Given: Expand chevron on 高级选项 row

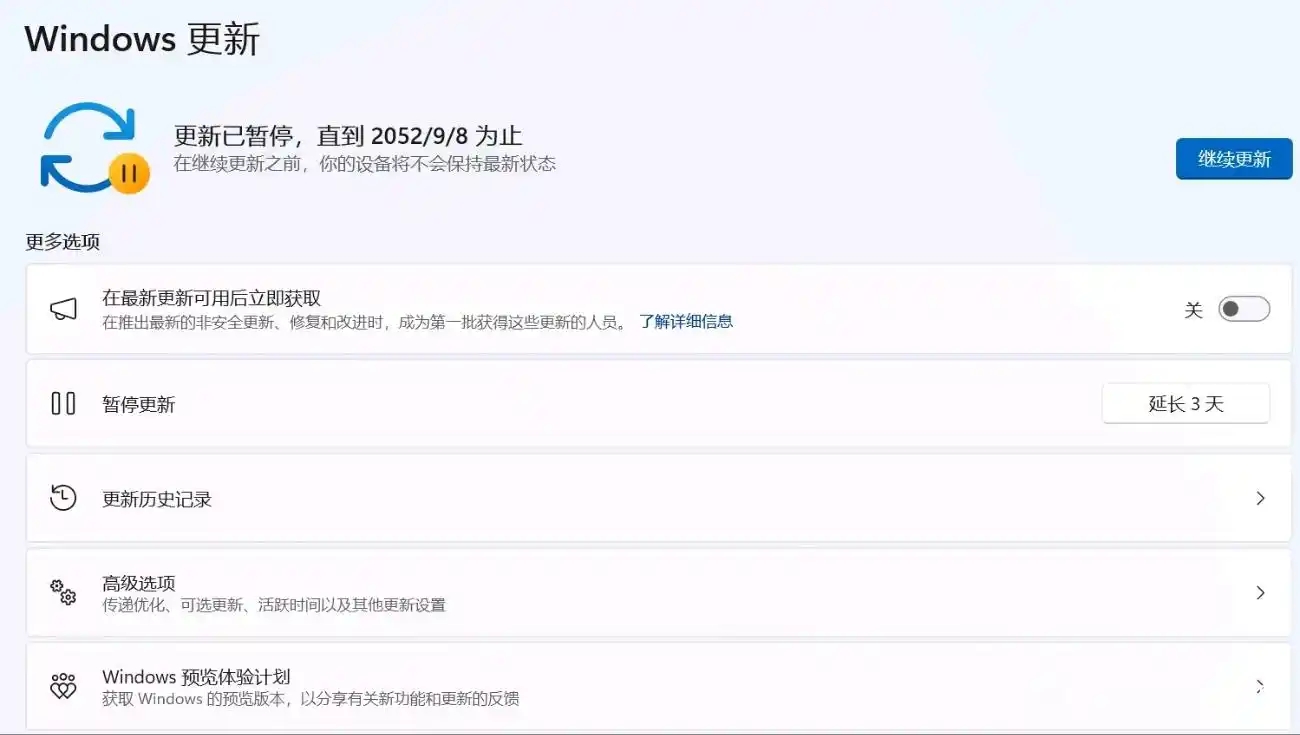Looking at the screenshot, I should (x=1260, y=593).
